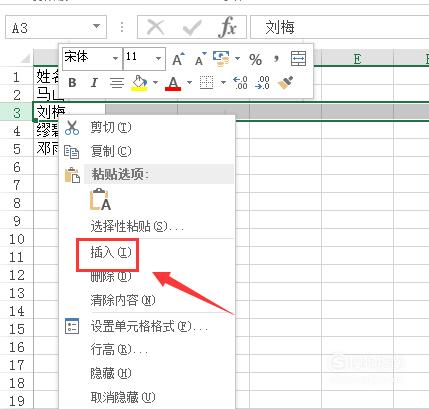Screen dimensions: 429x409
Task: Click the paste keep text only icon
Action: click(x=100, y=199)
